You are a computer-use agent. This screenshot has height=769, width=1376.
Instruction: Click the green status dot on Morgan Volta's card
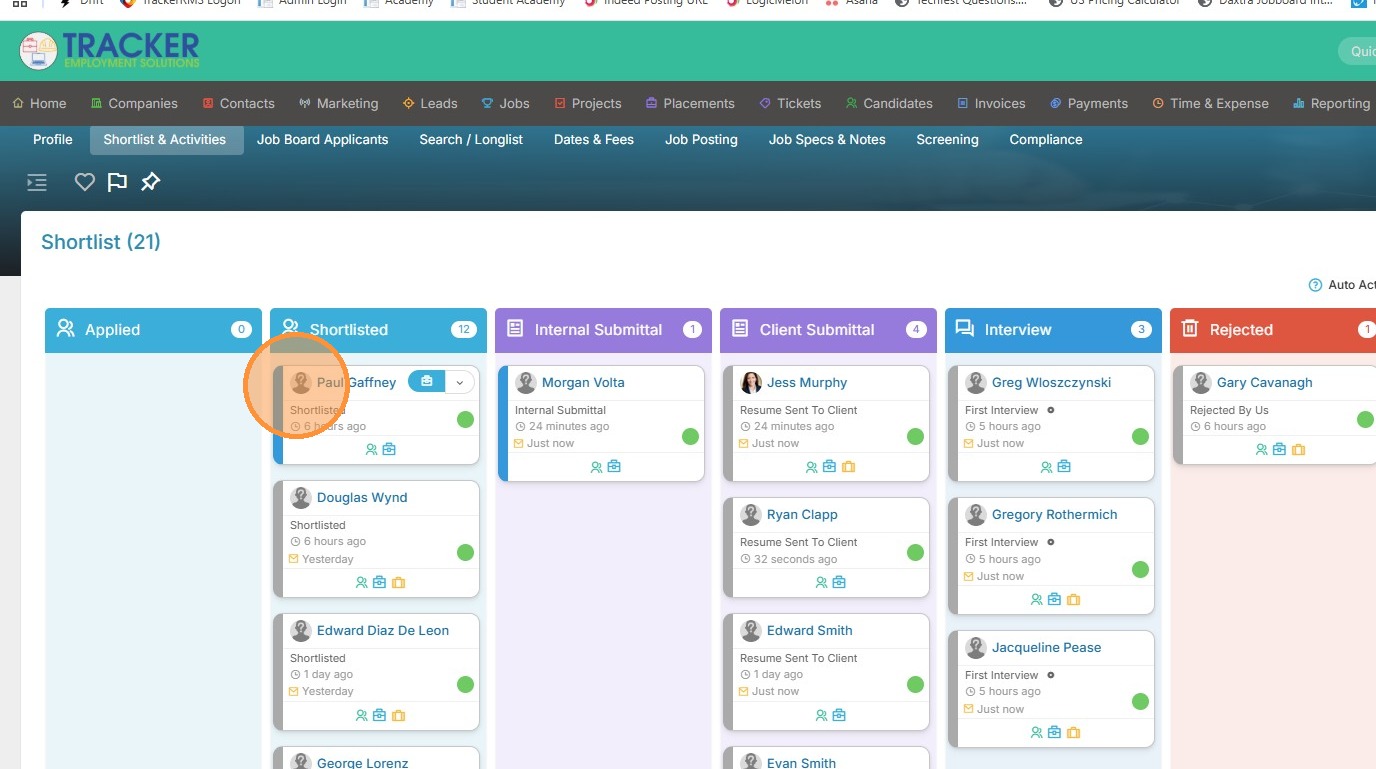point(690,436)
